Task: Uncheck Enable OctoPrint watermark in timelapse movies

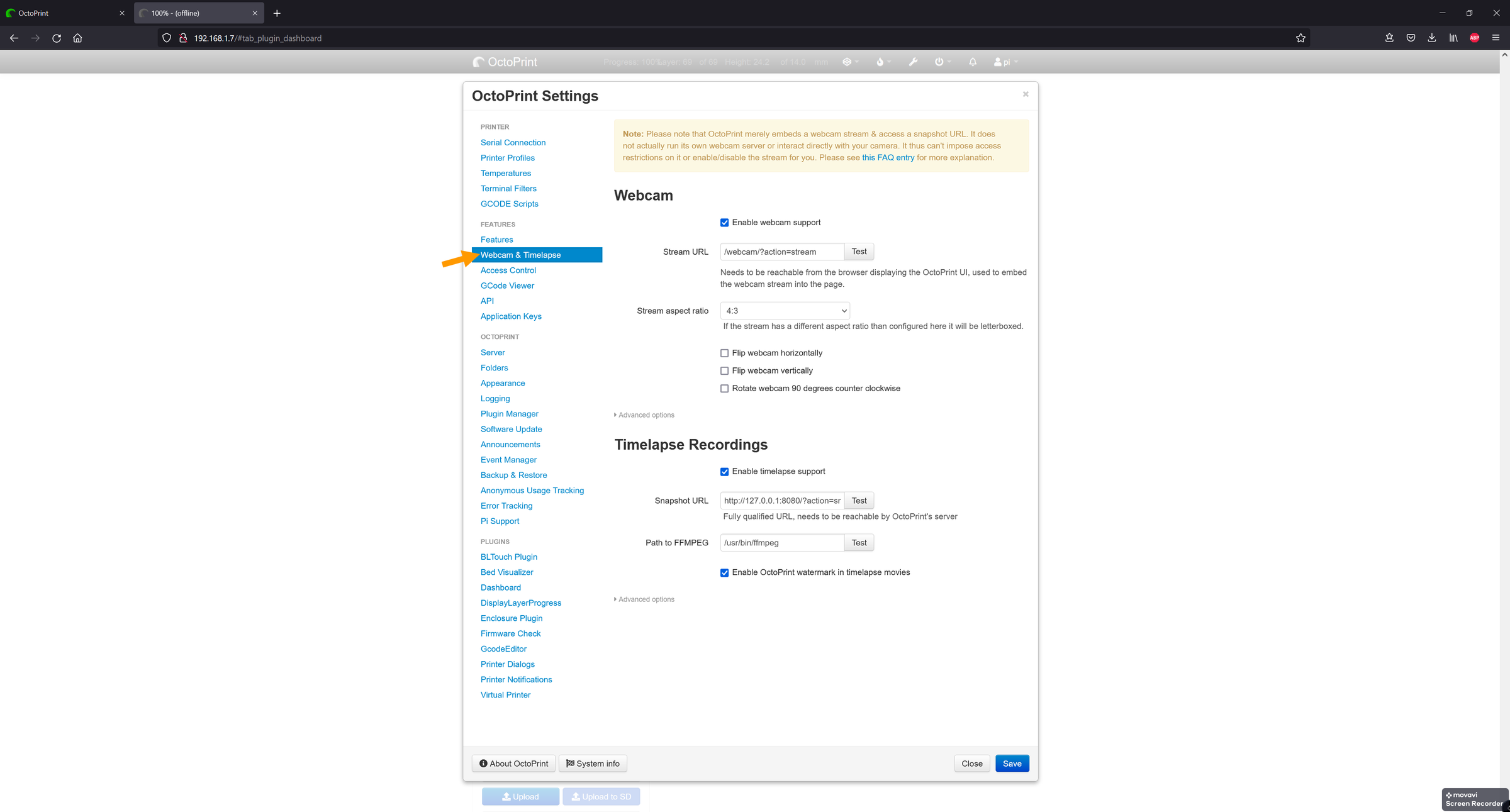Action: click(724, 572)
